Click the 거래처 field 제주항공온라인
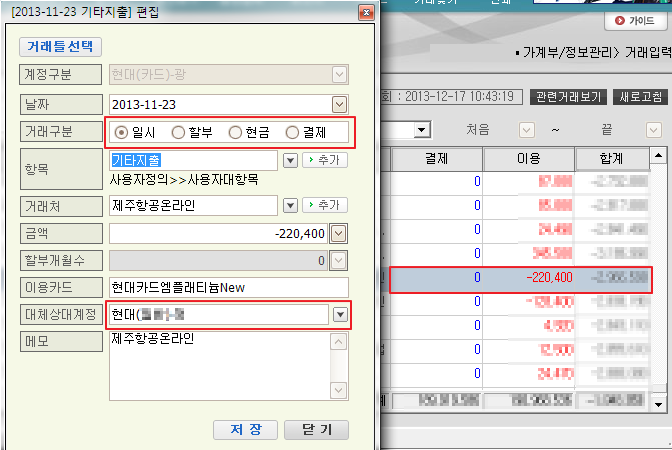 pos(193,206)
